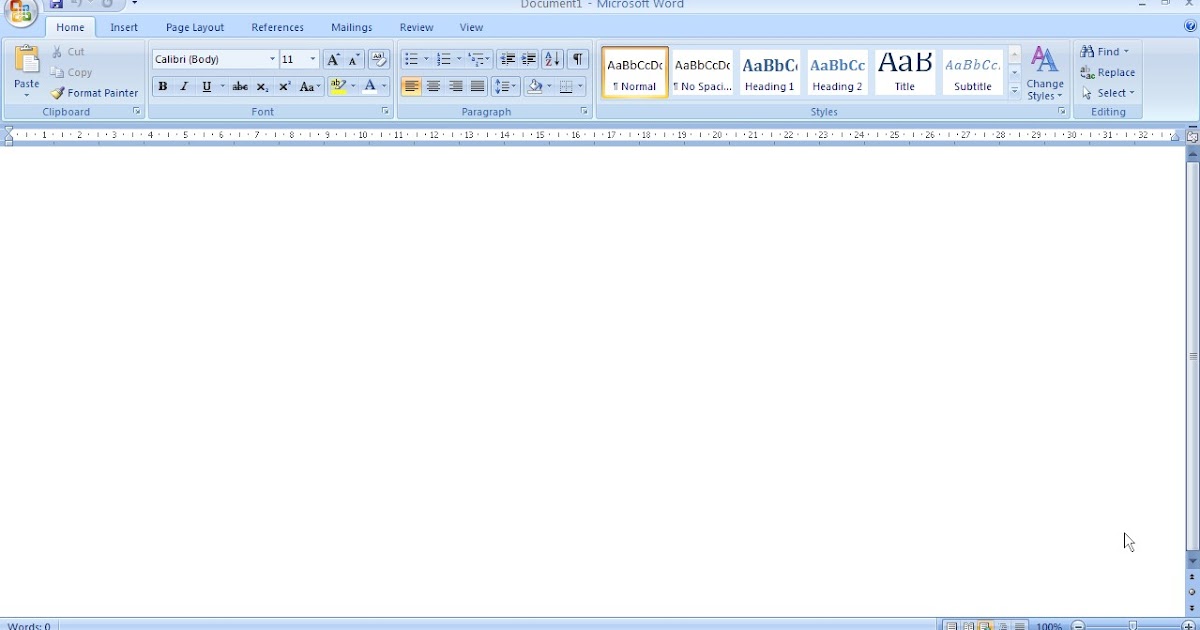Switch to the Mailings tab
This screenshot has width=1200, height=630.
352,28
